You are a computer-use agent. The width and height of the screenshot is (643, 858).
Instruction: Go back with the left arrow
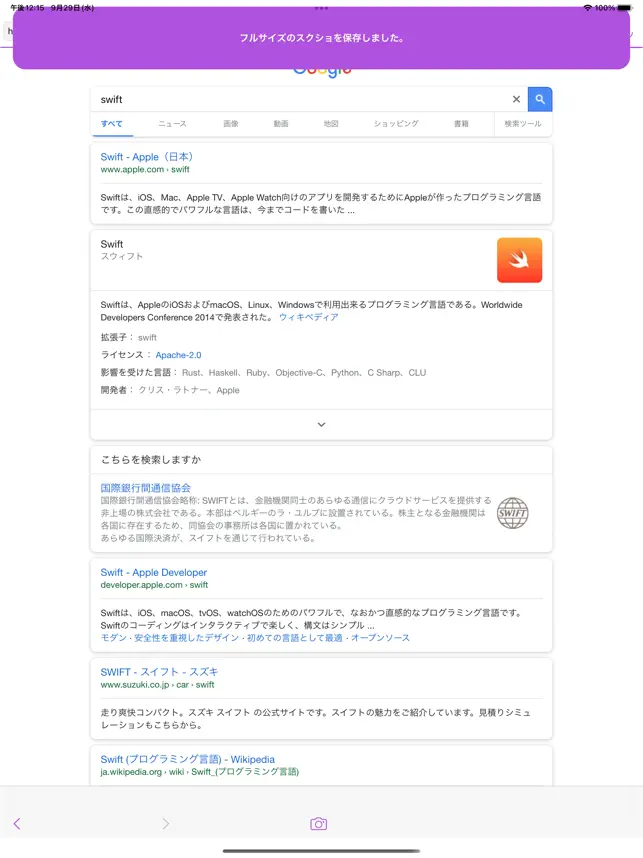click(x=17, y=824)
